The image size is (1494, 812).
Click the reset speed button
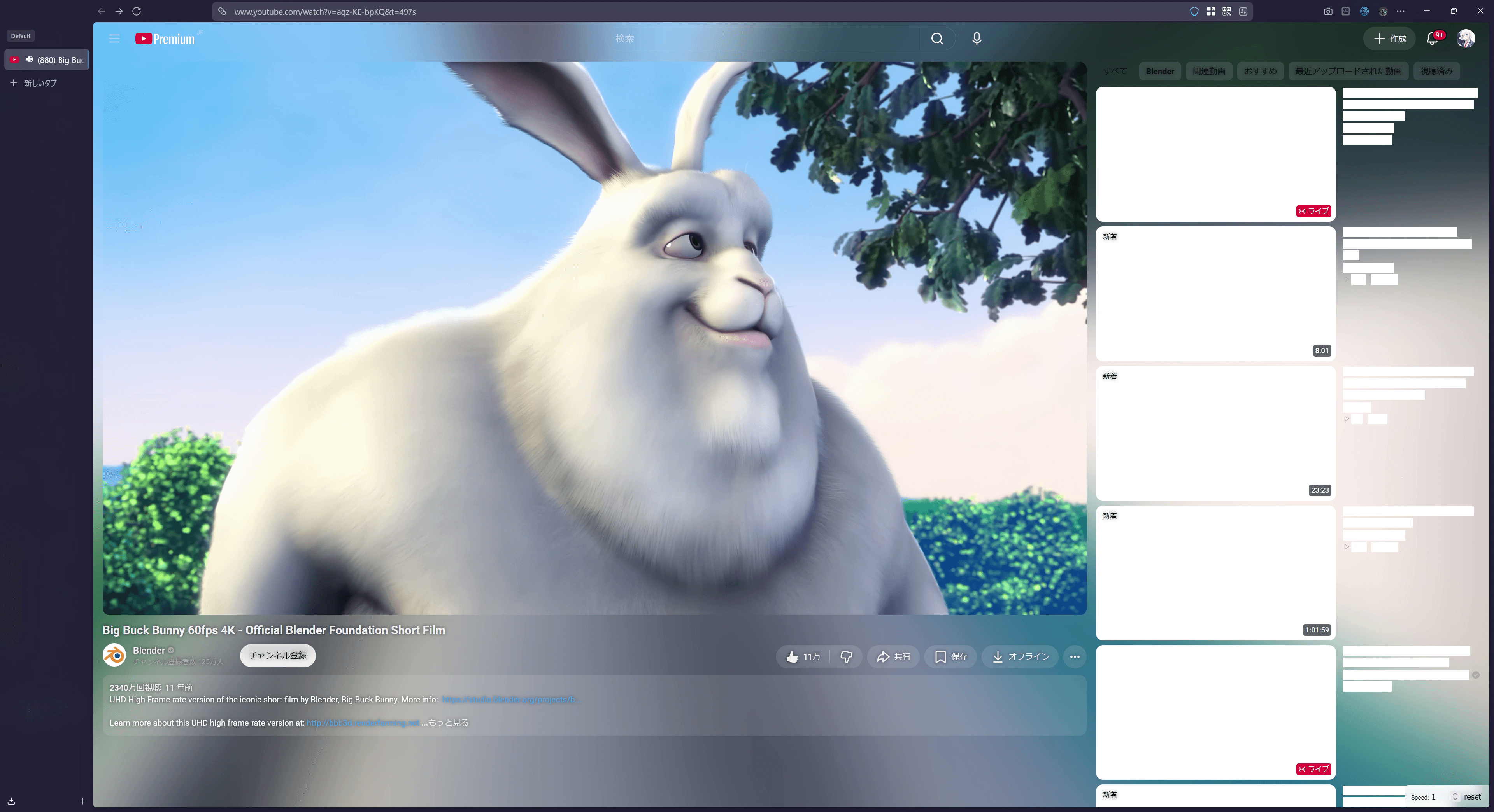click(1472, 796)
